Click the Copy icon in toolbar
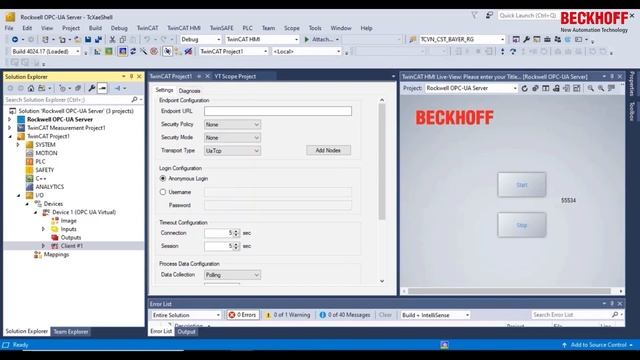 pos(122,40)
